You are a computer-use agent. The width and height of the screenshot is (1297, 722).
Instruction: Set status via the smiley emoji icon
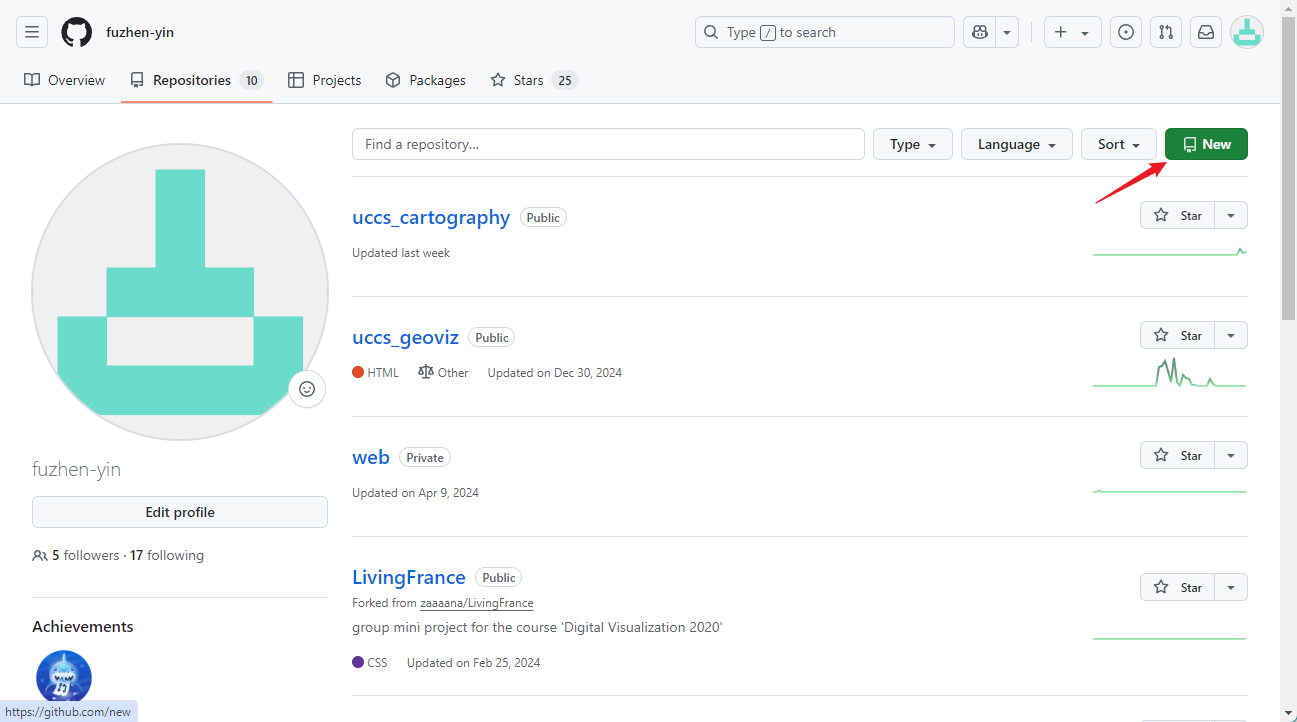307,389
